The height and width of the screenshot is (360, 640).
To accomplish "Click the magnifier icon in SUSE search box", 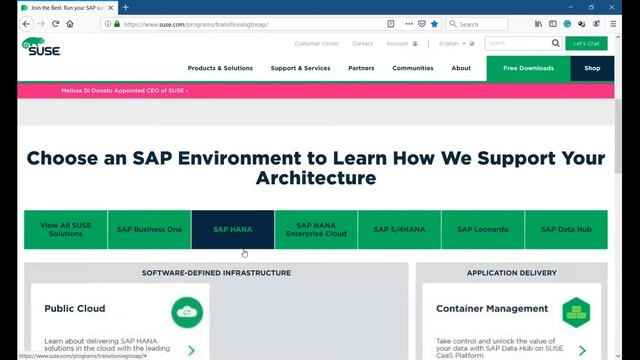I will tap(556, 43).
